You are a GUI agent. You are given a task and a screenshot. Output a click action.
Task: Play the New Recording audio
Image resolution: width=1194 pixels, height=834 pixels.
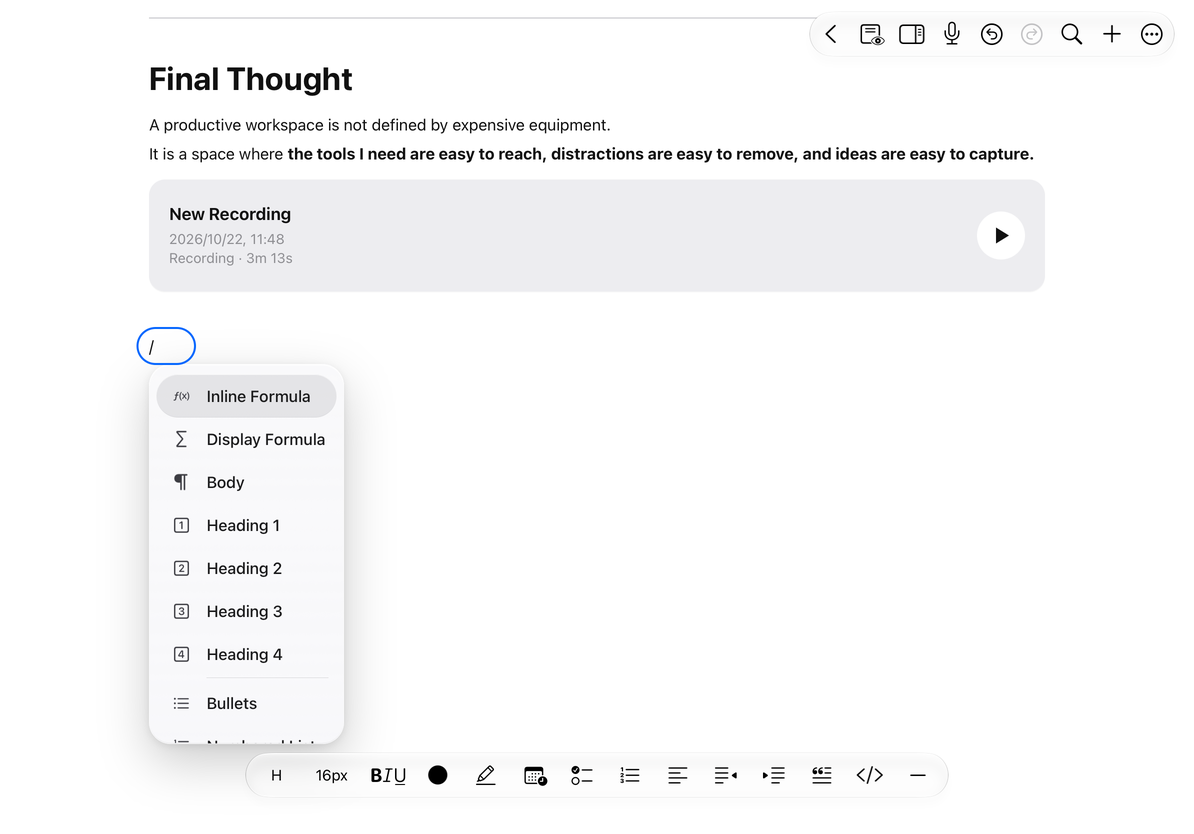coord(1001,235)
